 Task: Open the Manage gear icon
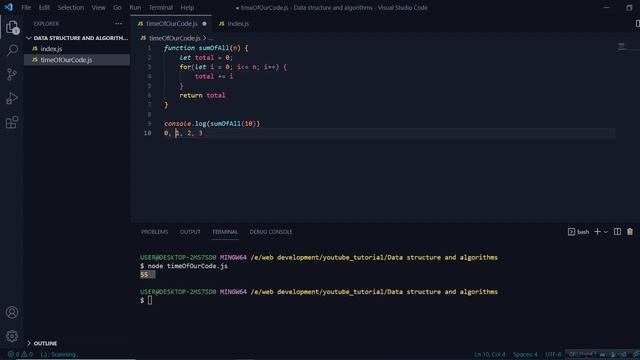pos(12,336)
